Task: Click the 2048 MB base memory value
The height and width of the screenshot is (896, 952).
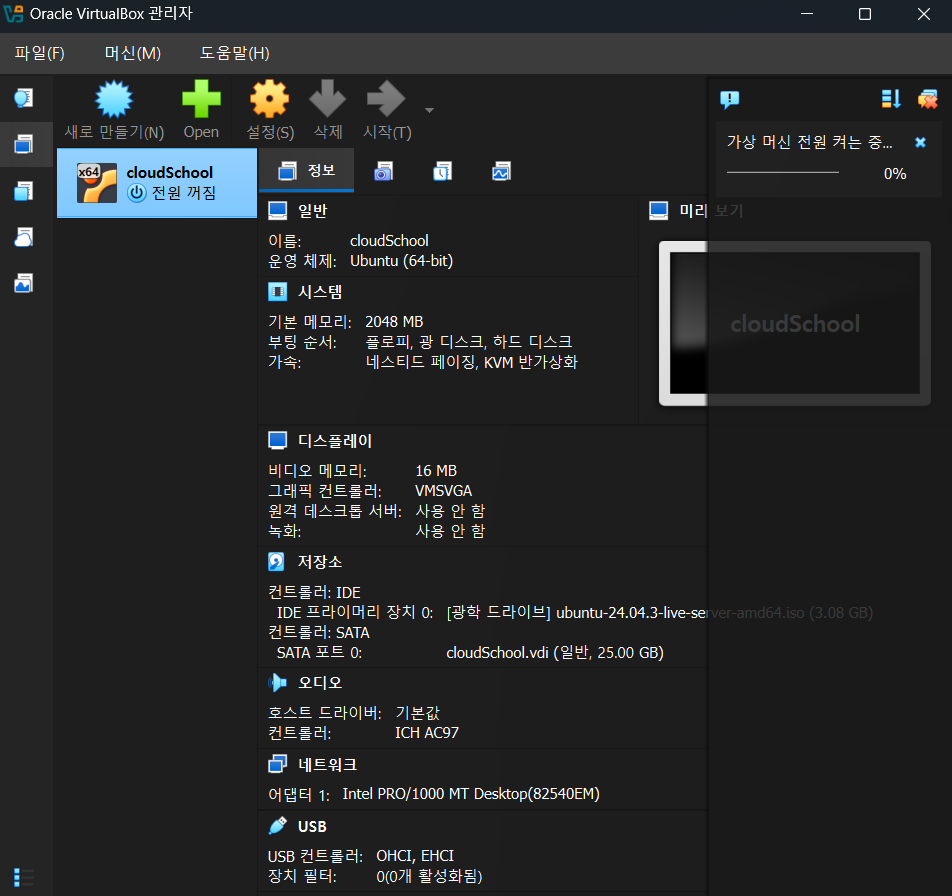Action: (x=394, y=322)
